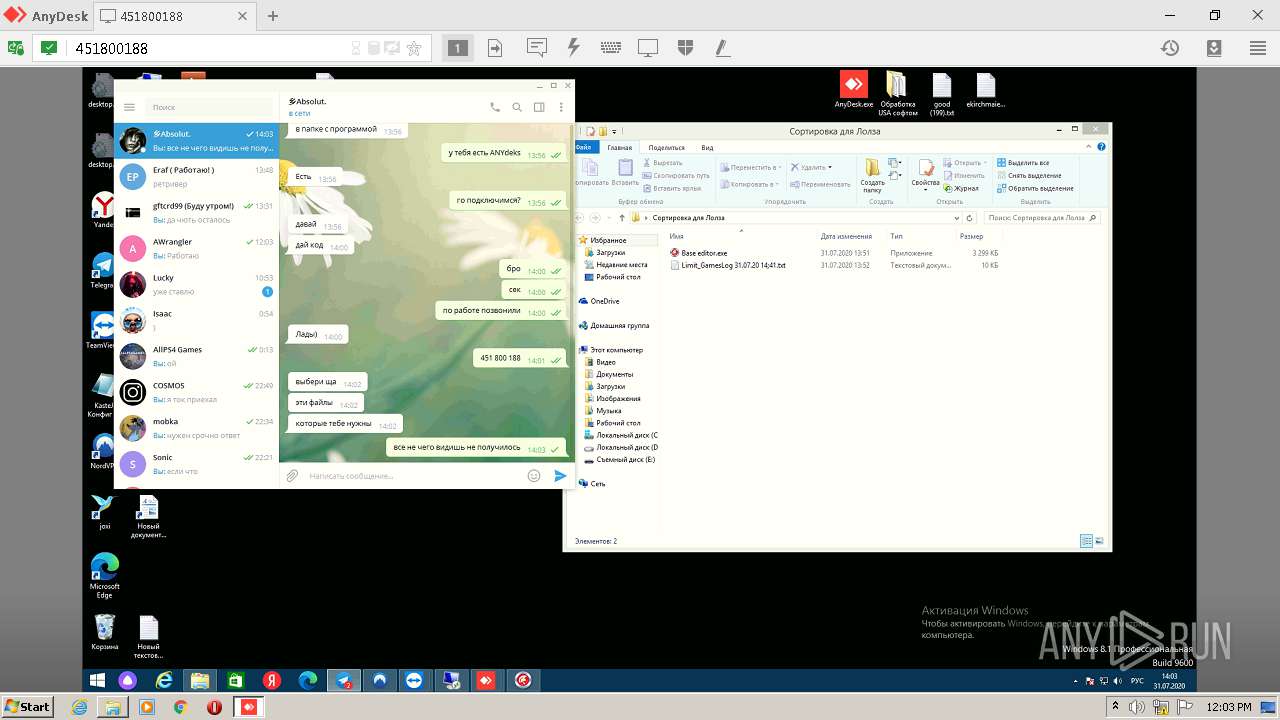The image size is (1280, 720).
Task: Open the gftcrd99 chat in Telegram
Action: (x=196, y=213)
